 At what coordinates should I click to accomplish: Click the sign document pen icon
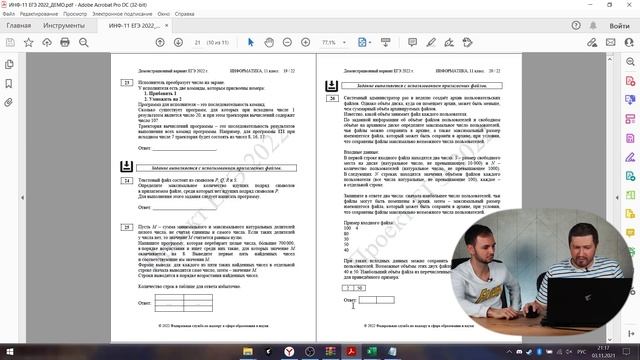pyautogui.click(x=449, y=42)
